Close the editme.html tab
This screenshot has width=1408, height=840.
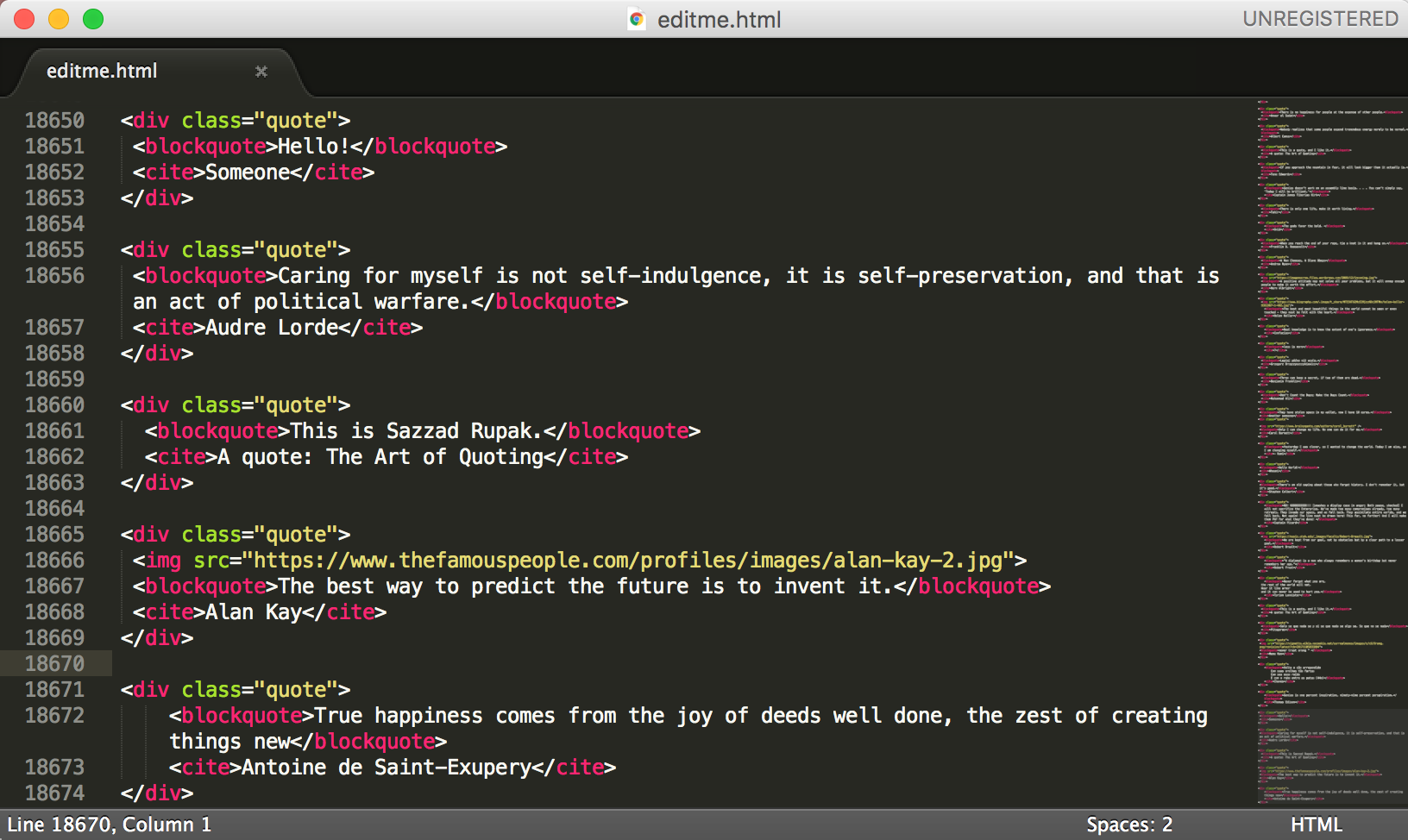[x=261, y=72]
